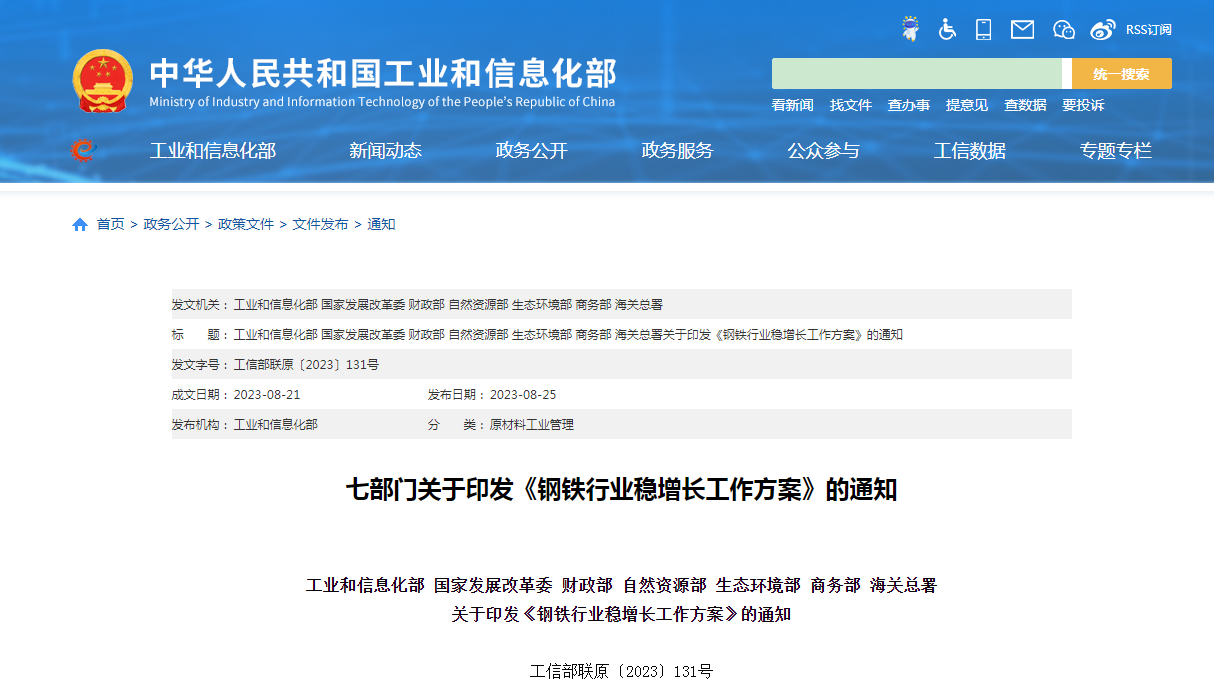Open the 政务公开 nav menu
This screenshot has width=1214, height=695.
tap(532, 151)
